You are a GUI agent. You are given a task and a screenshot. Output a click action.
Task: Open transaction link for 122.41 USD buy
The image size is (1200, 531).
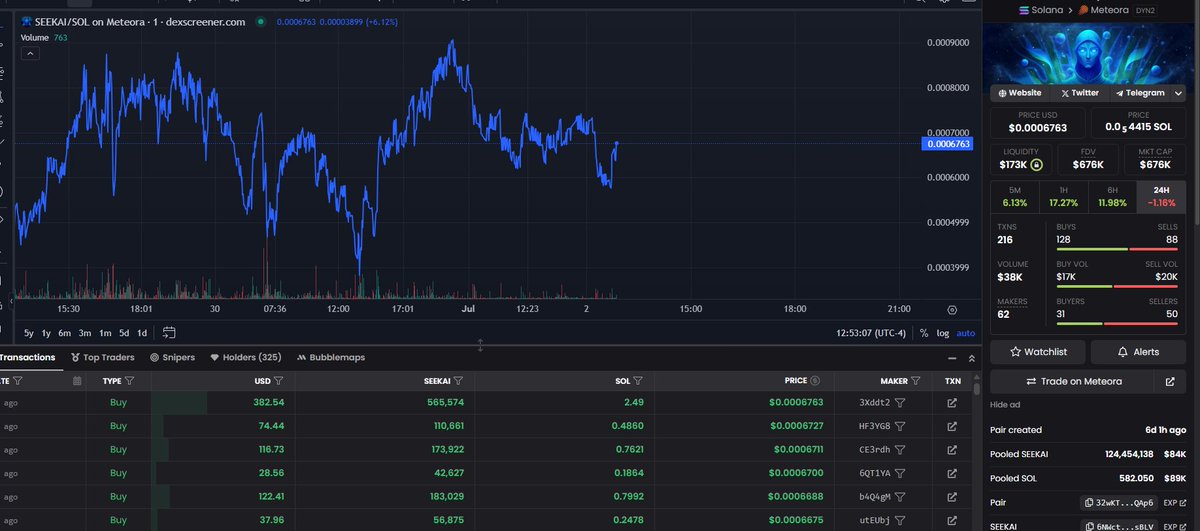(952, 496)
